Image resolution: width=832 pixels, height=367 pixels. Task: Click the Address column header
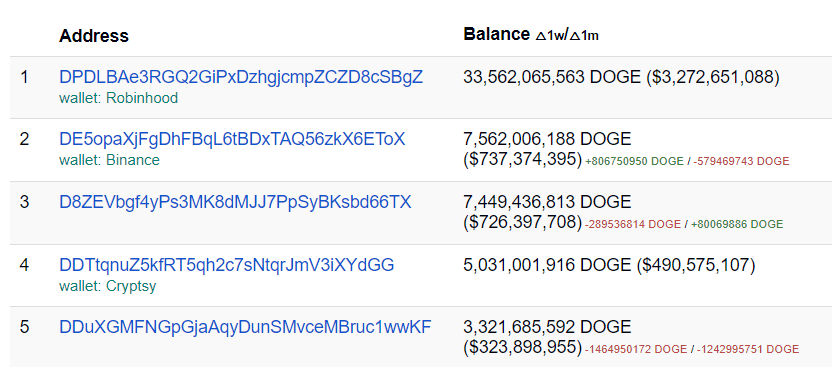click(94, 36)
